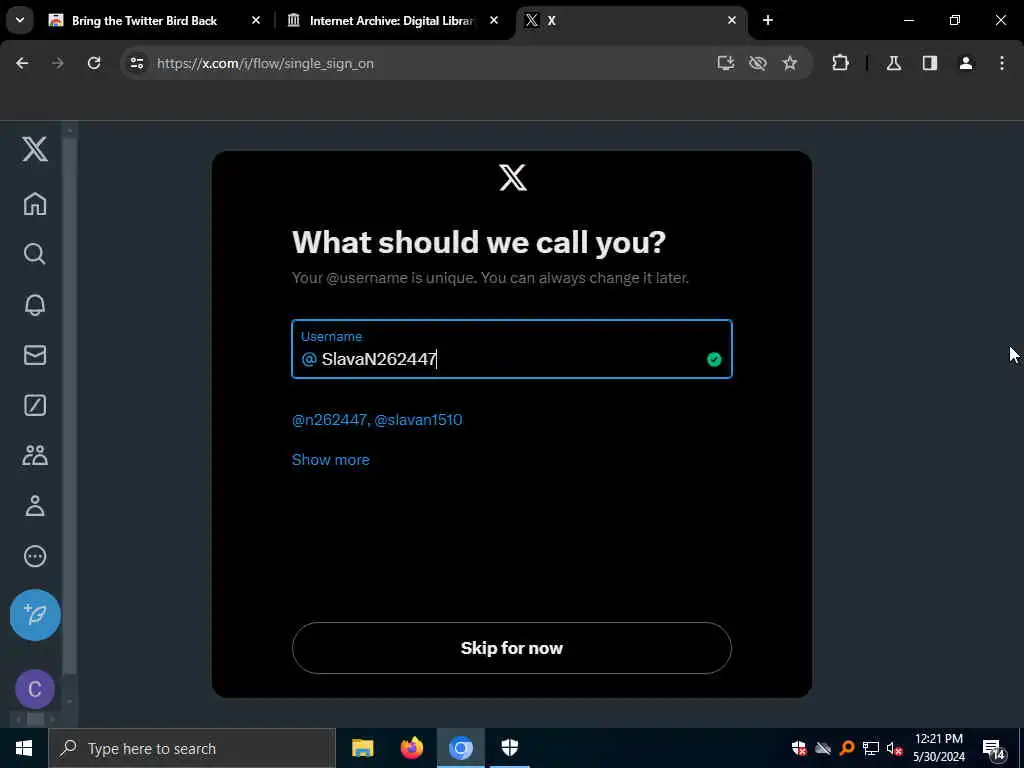Open File Explorer from taskbar
This screenshot has height=768, width=1024.
coord(362,748)
